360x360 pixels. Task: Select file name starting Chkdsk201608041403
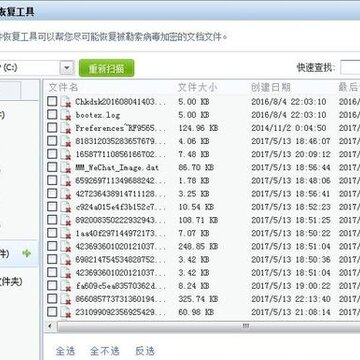[x=121, y=102]
